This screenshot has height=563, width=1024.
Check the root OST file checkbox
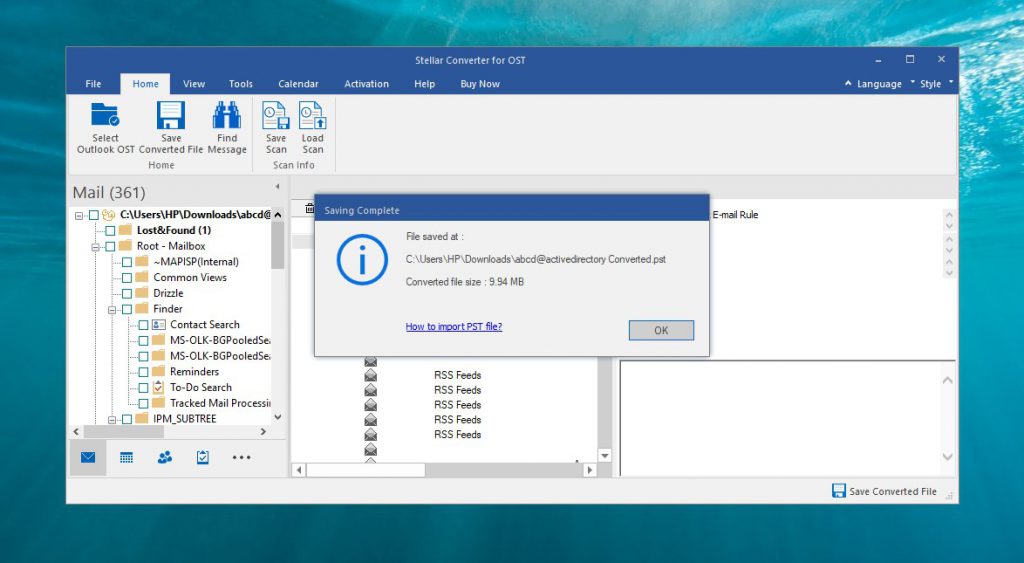tap(94, 215)
